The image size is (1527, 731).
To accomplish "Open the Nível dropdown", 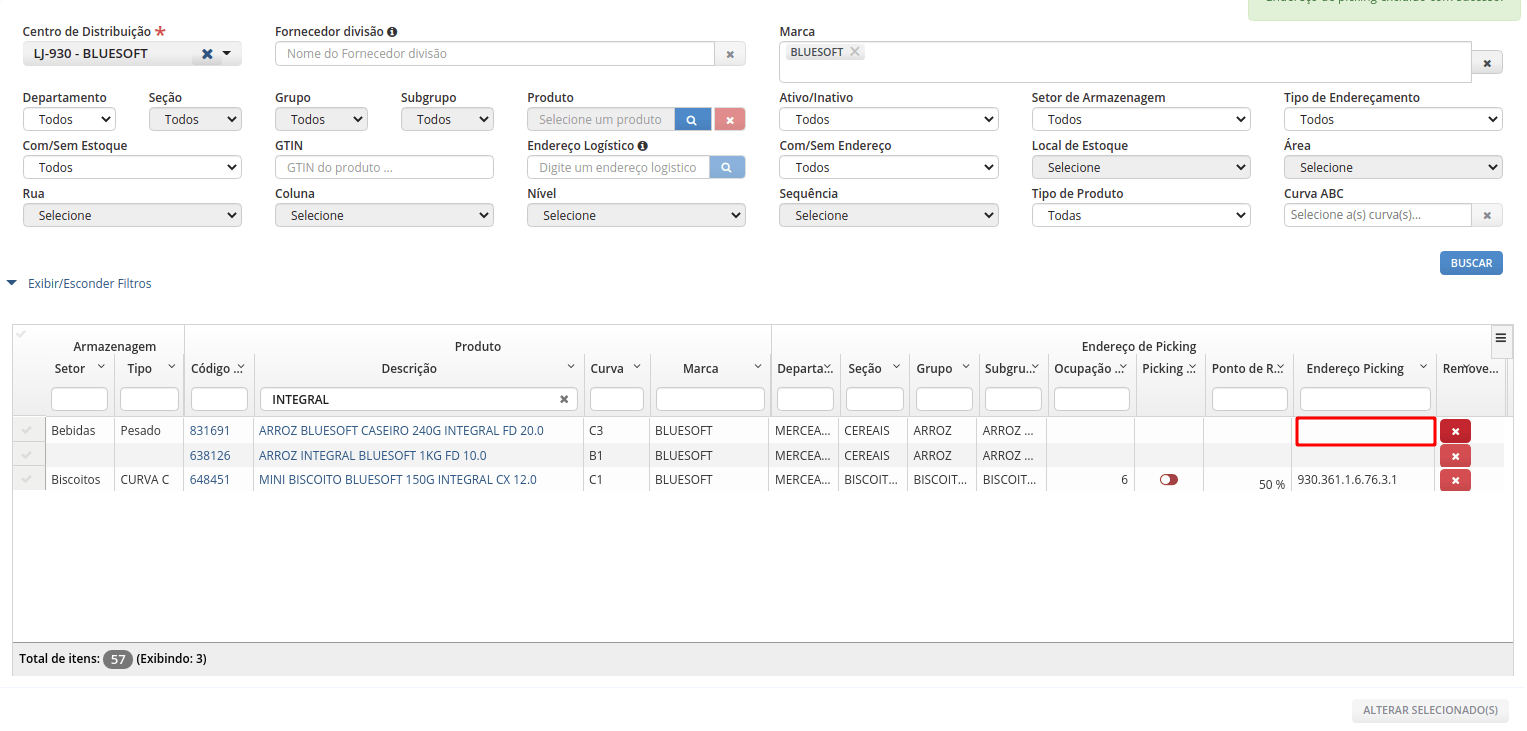I will tap(636, 216).
